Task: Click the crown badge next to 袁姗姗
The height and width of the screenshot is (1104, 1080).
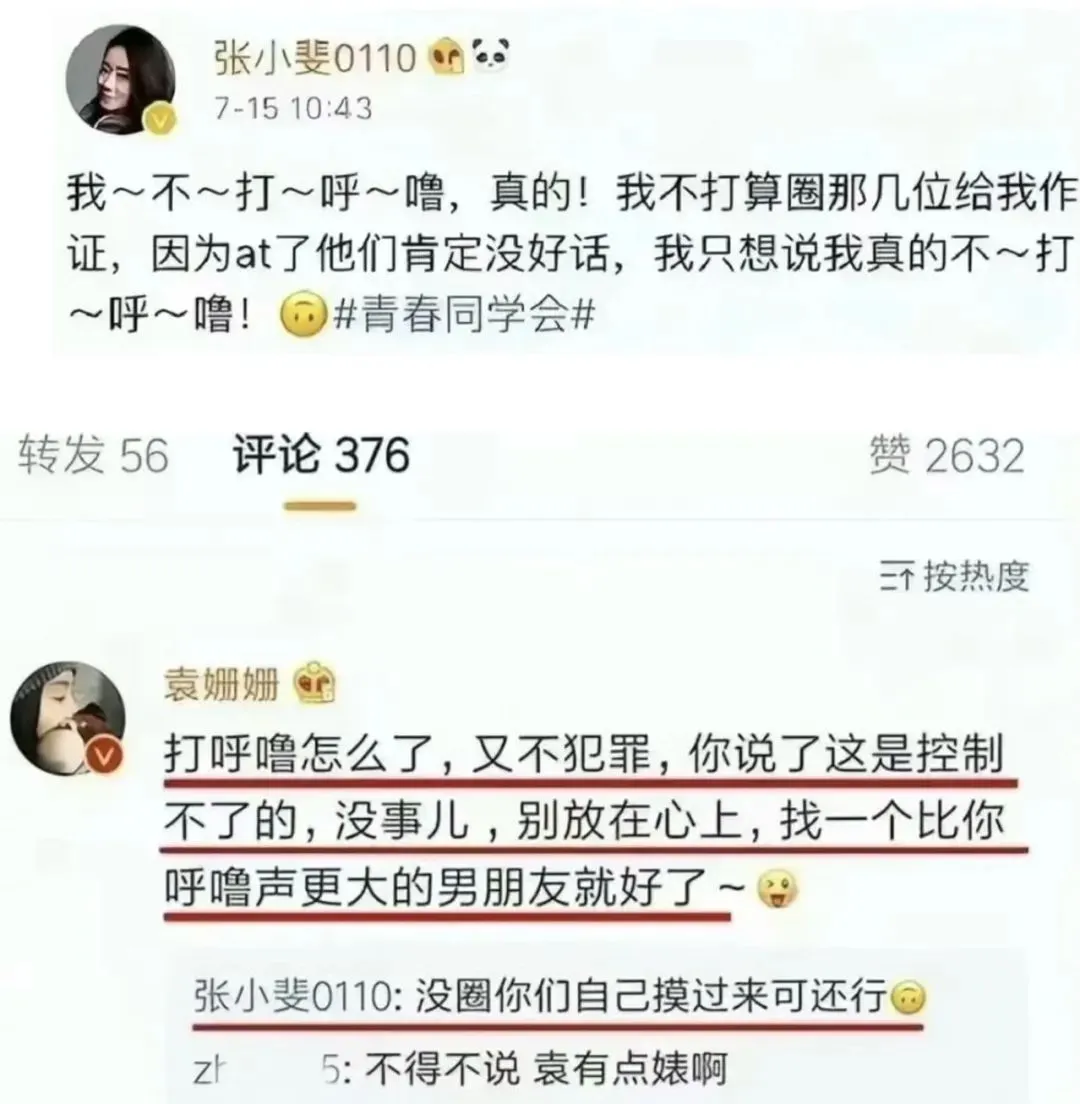Action: (x=315, y=682)
